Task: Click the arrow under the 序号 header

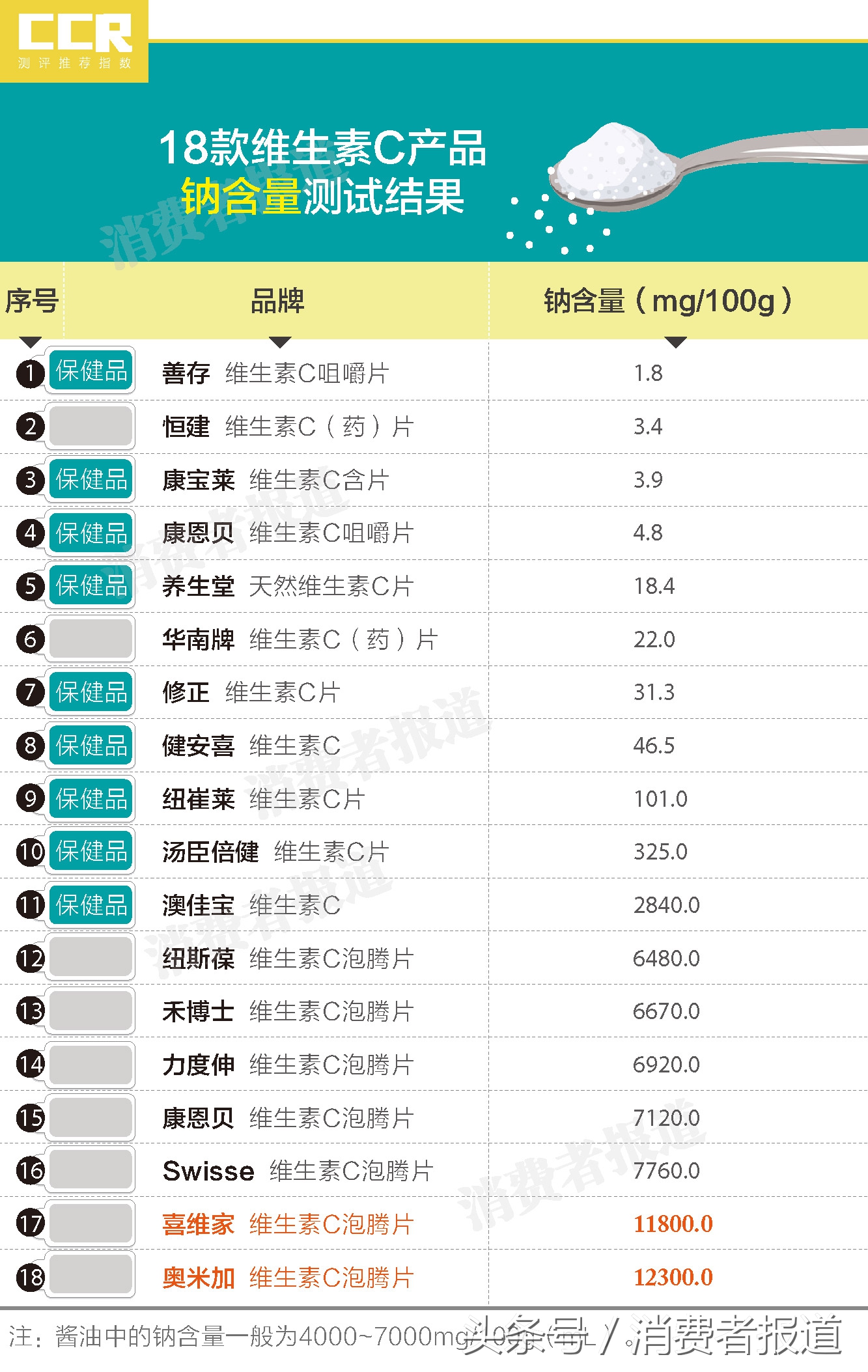Action: pyautogui.click(x=30, y=342)
